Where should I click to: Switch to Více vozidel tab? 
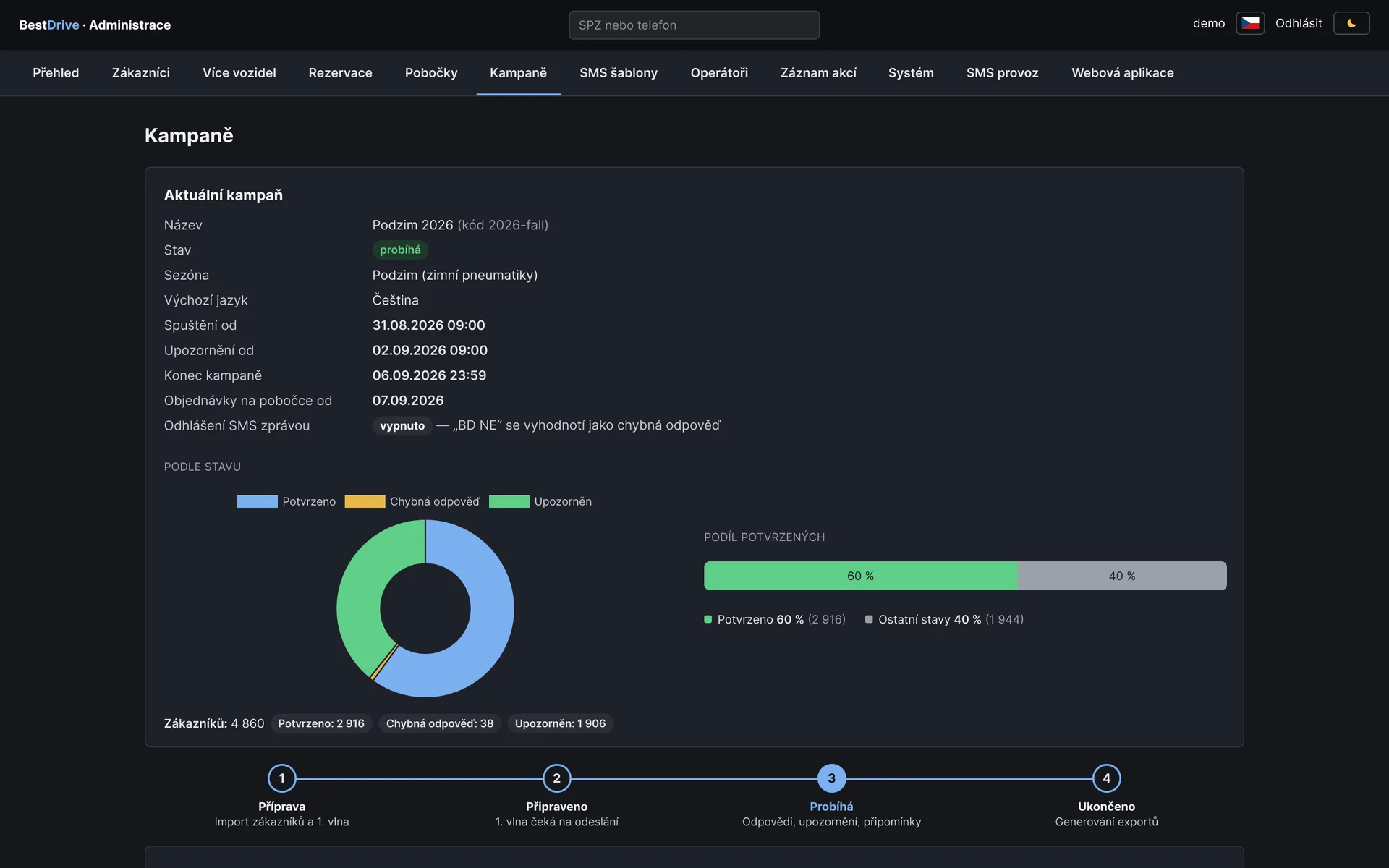[x=239, y=73]
